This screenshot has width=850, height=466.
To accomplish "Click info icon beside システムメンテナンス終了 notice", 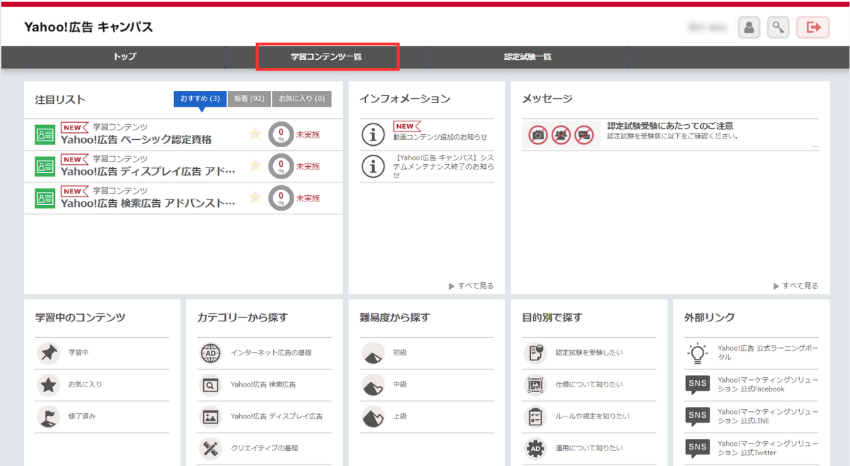I will click(x=373, y=166).
